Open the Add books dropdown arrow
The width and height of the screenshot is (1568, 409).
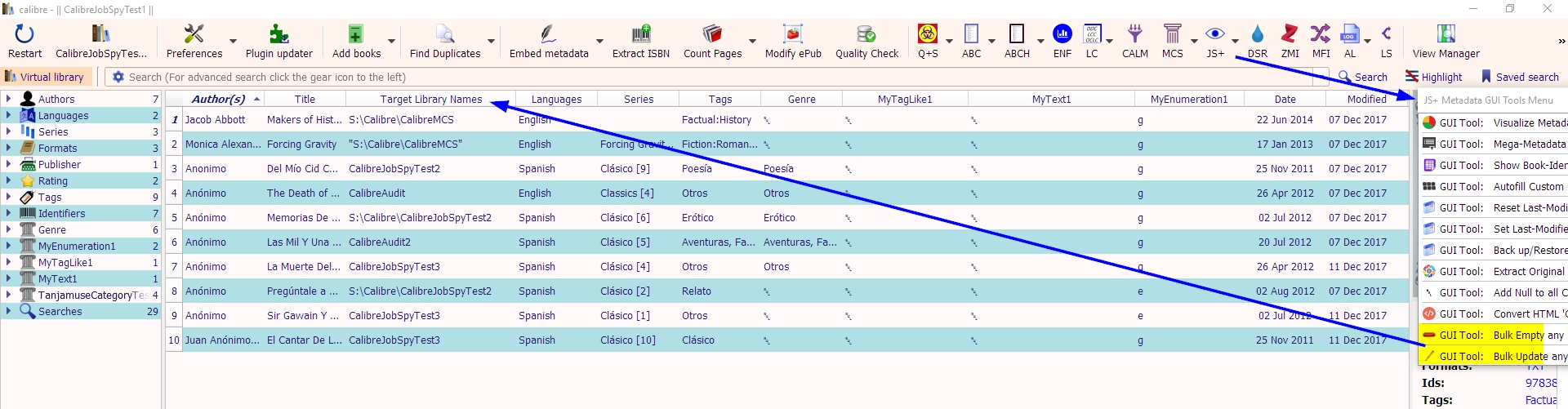[x=391, y=41]
